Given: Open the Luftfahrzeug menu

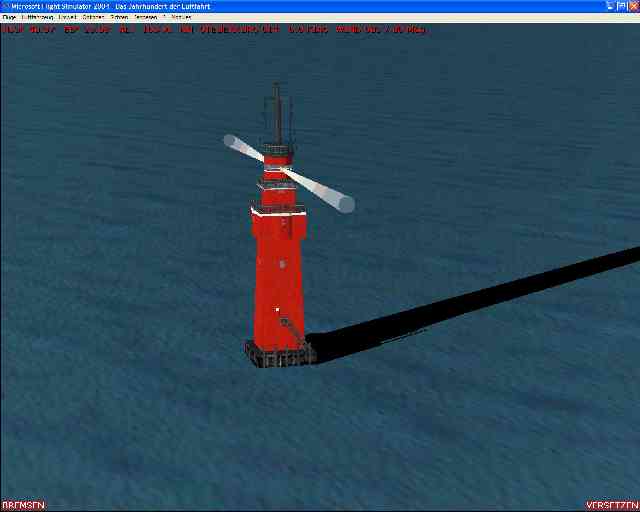Looking at the screenshot, I should 37,17.
